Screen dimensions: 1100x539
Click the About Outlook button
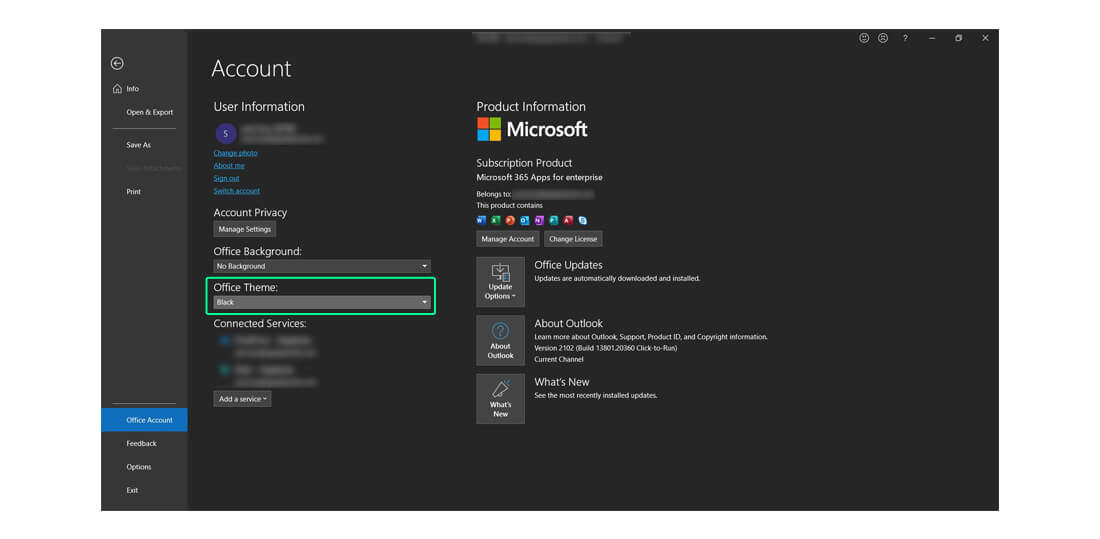pyautogui.click(x=500, y=338)
